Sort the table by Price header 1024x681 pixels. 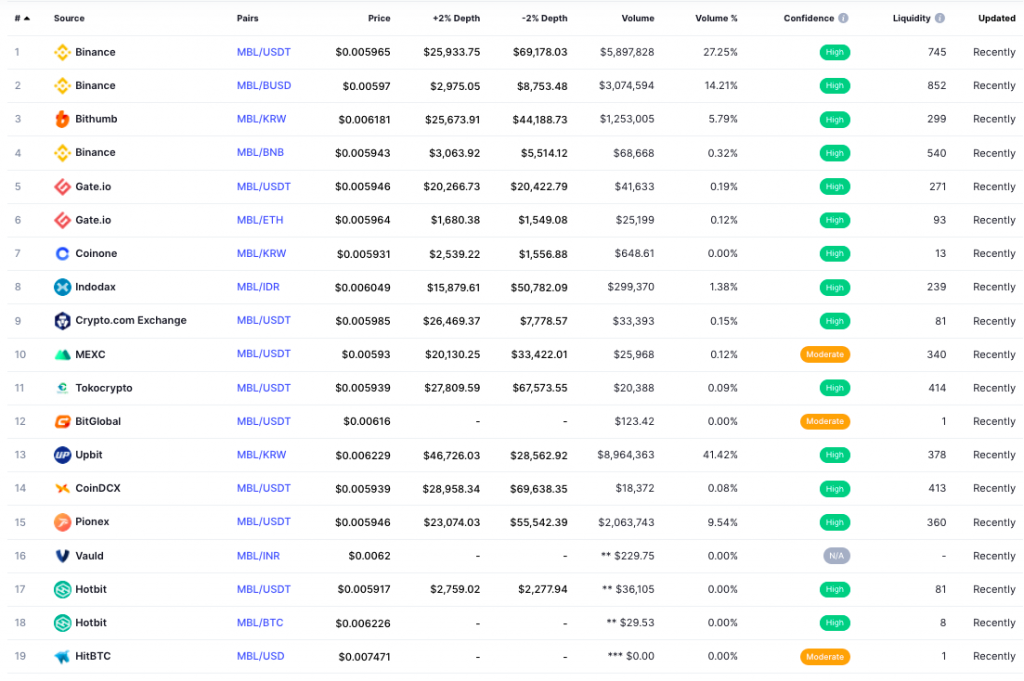coord(379,18)
